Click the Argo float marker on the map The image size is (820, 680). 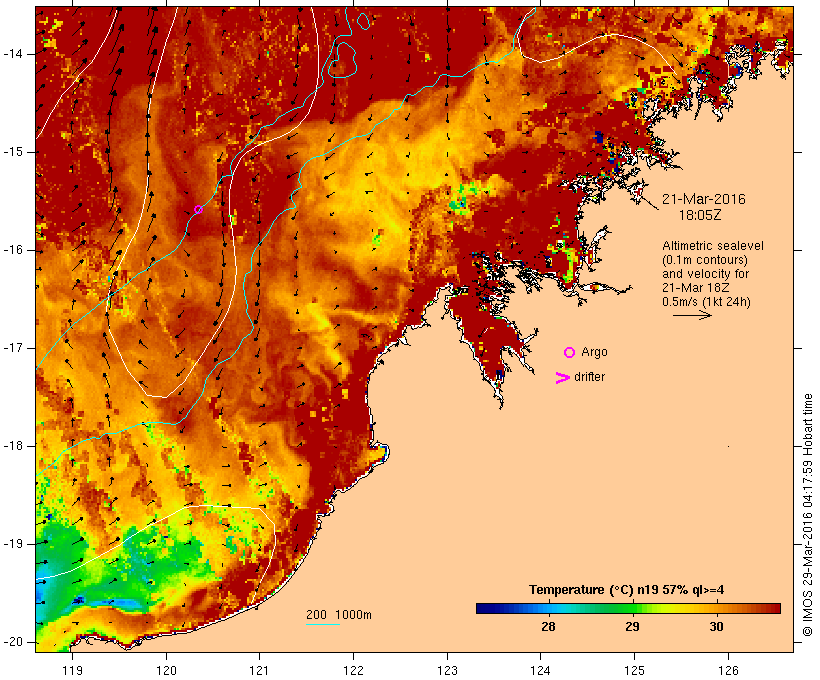198,210
